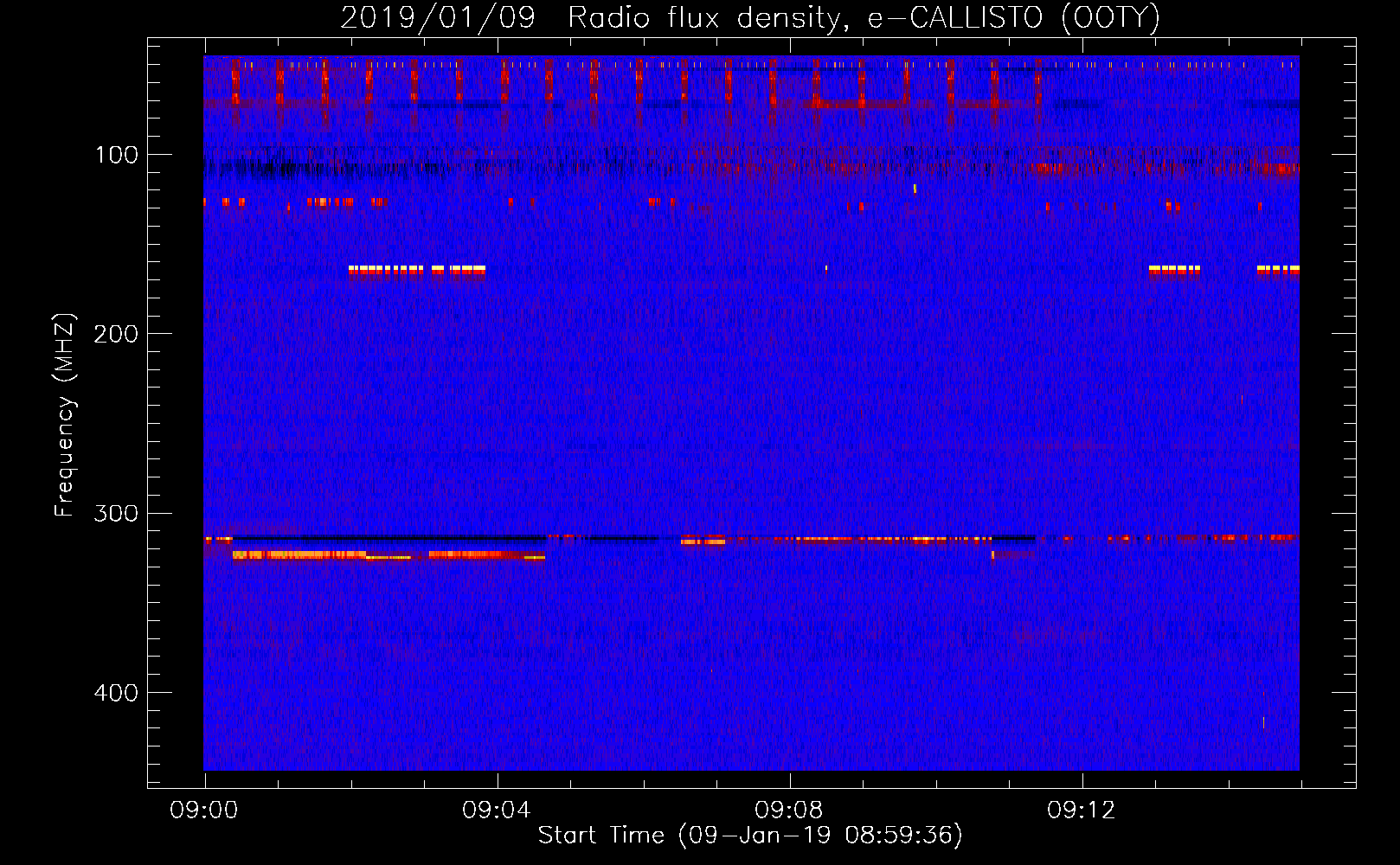Click the 'Start Time (09-Jan-19 08:59:36)' x-axis label

click(x=750, y=835)
